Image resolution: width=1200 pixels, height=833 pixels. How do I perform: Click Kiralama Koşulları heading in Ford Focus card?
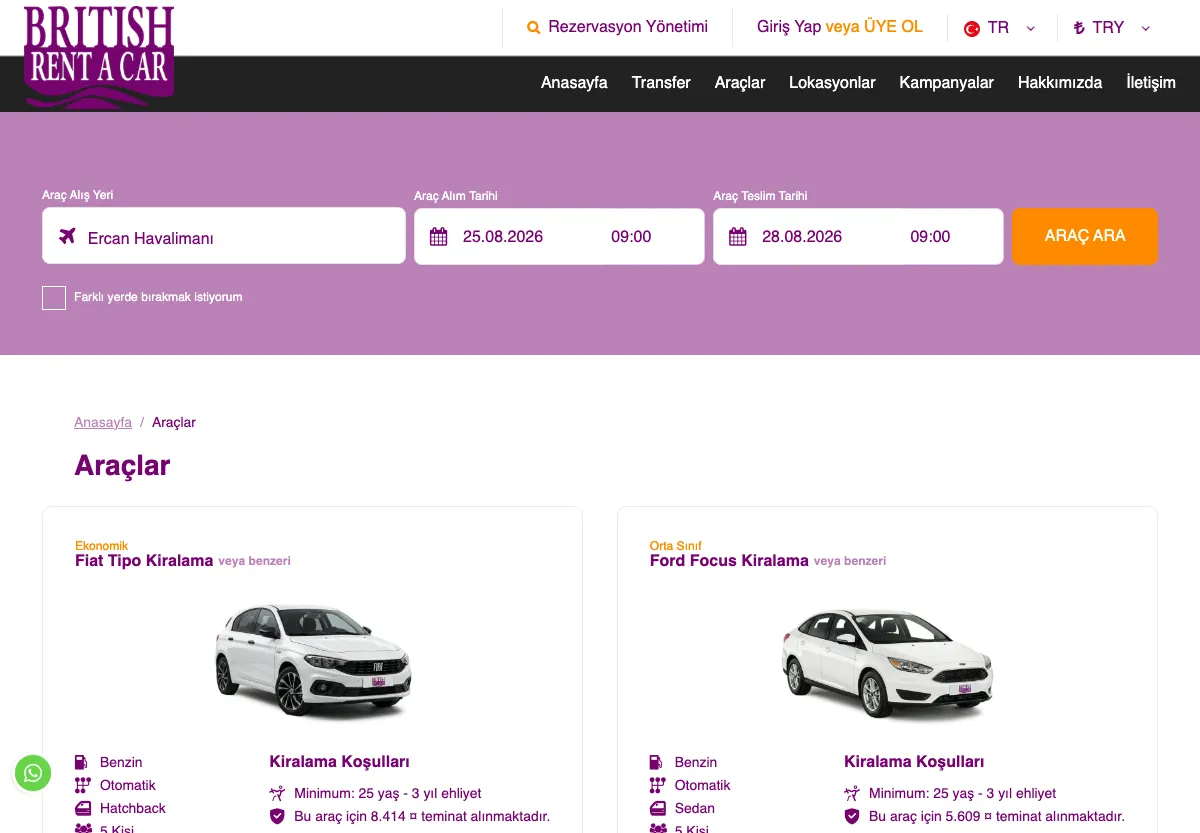click(914, 762)
